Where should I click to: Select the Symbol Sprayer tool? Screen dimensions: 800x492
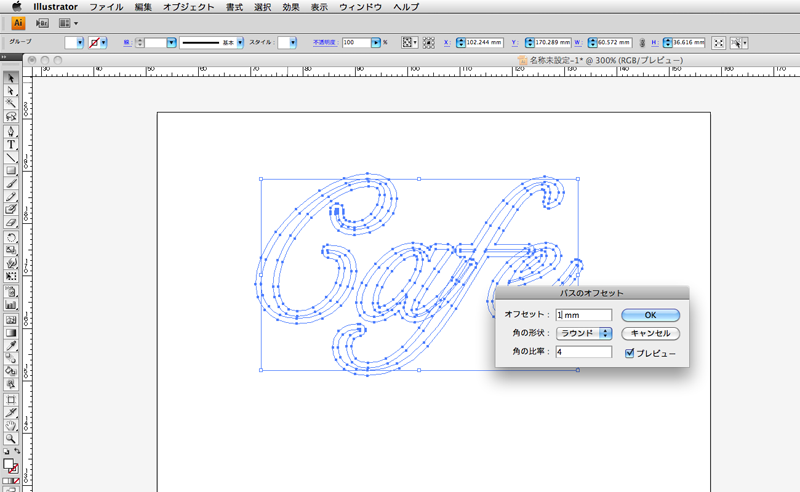11,292
